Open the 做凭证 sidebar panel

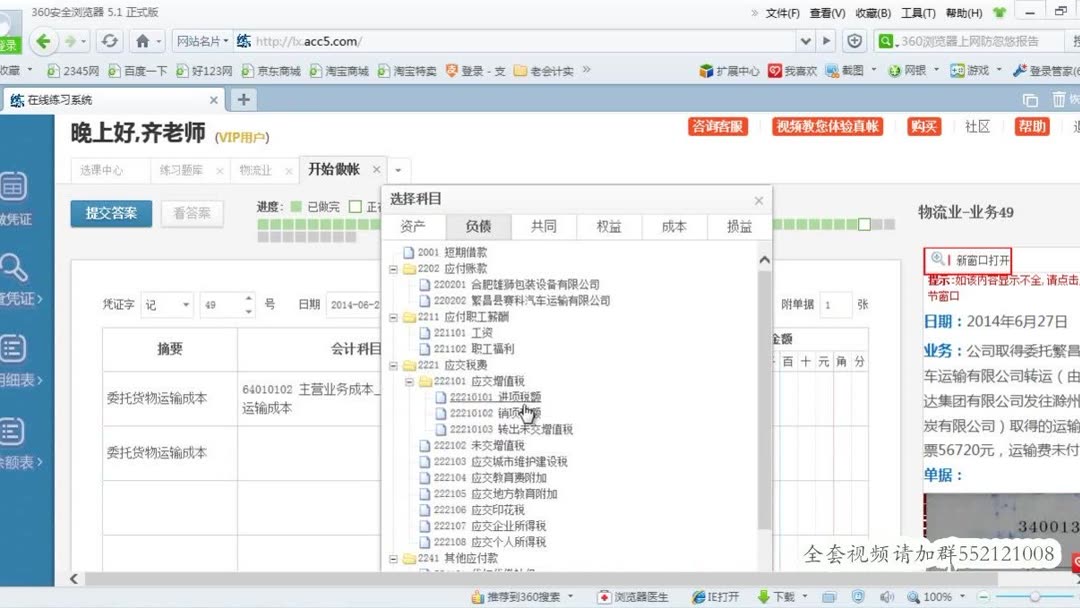coord(14,192)
